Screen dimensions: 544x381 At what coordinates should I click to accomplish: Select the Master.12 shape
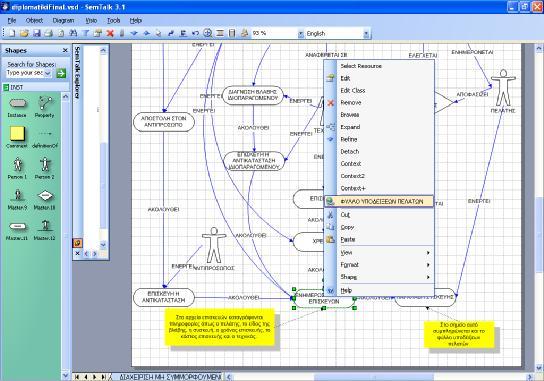(45, 230)
